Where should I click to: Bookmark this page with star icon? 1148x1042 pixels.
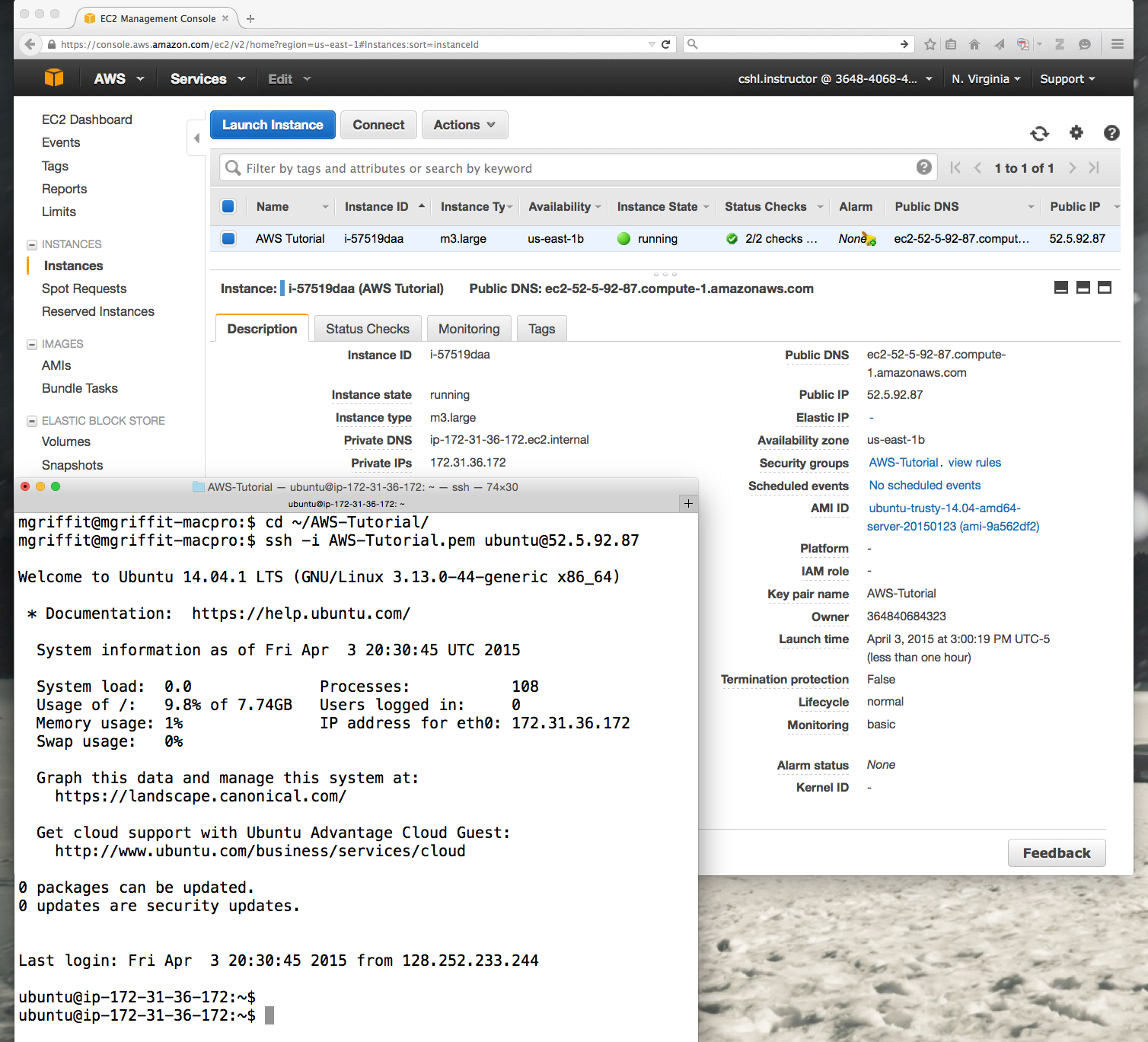click(x=930, y=44)
